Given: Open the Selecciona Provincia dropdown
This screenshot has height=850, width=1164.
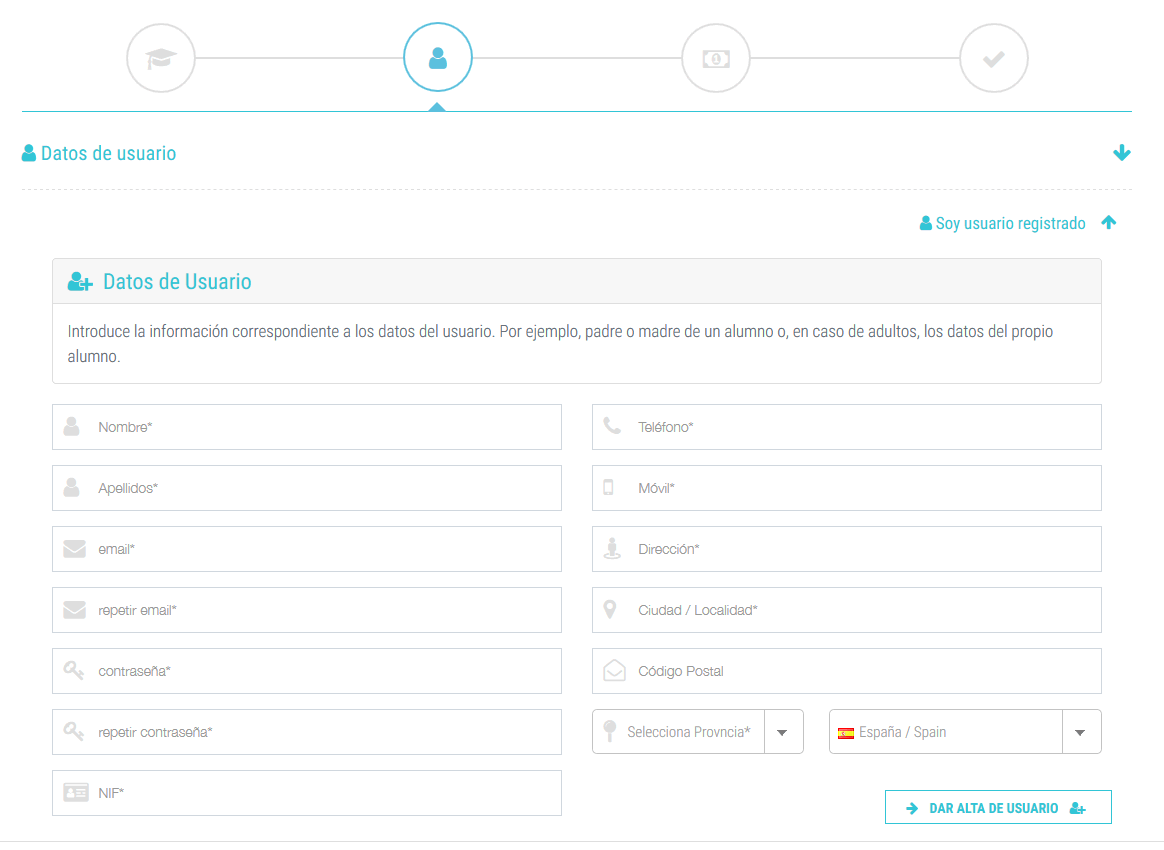Looking at the screenshot, I should coord(783,732).
